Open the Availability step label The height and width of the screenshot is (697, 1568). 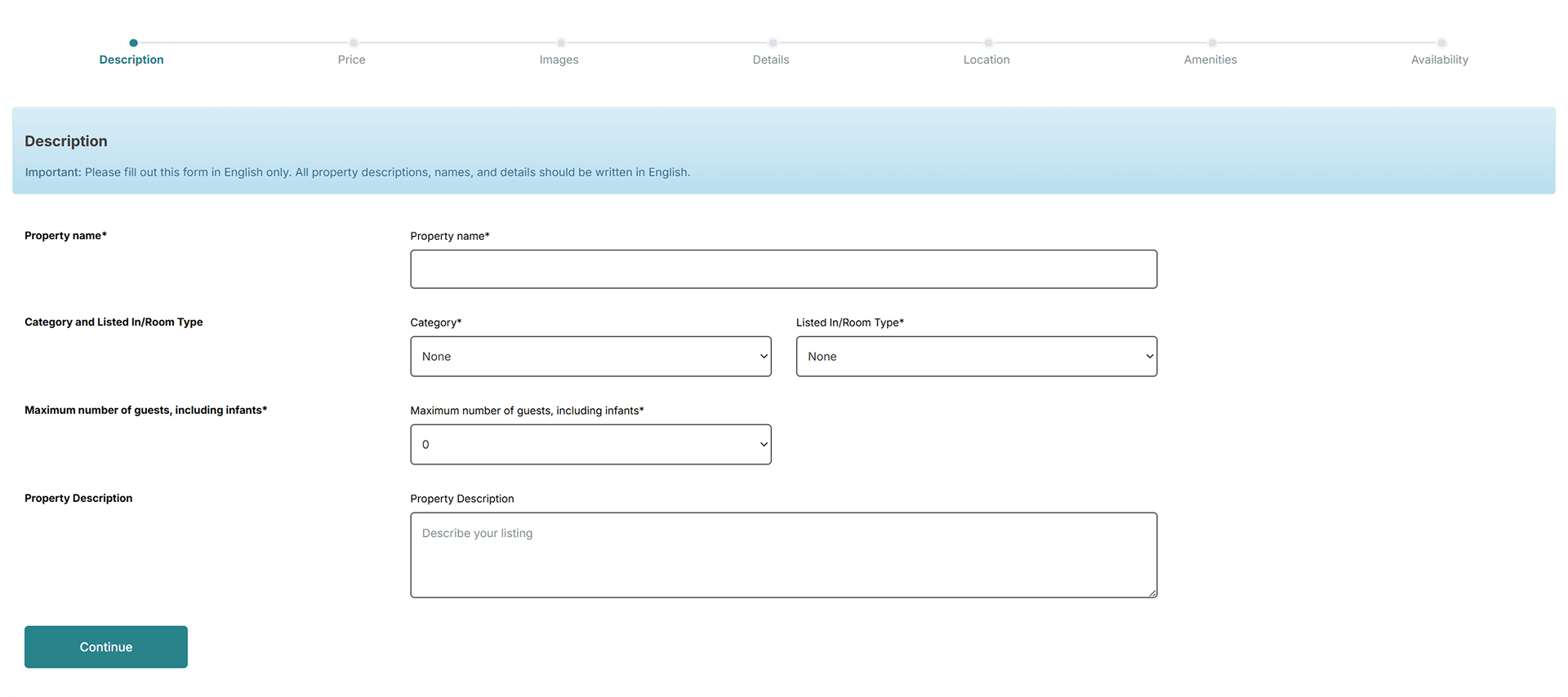pyautogui.click(x=1439, y=60)
